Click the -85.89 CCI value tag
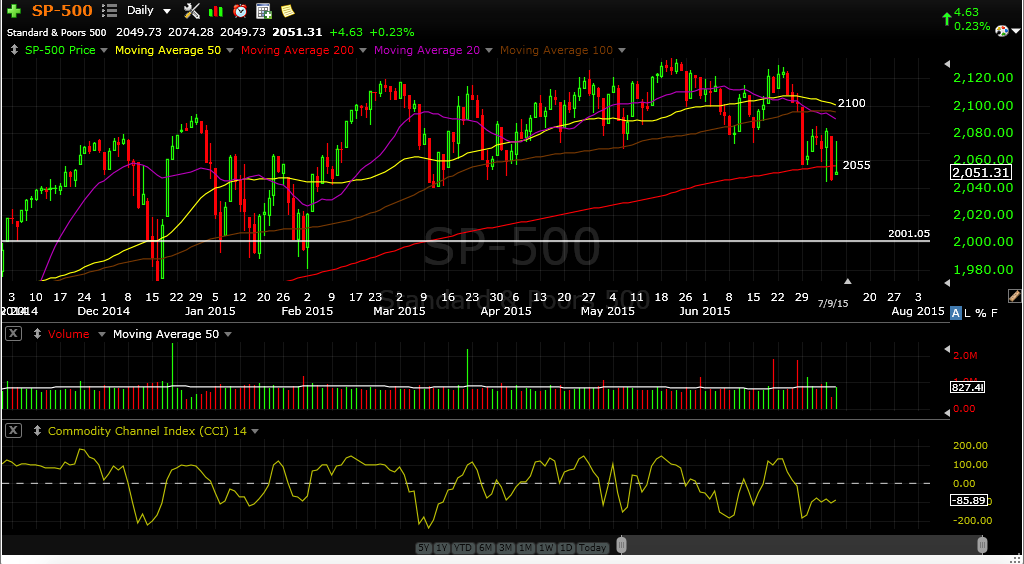Image resolution: width=1024 pixels, height=564 pixels. tap(969, 501)
